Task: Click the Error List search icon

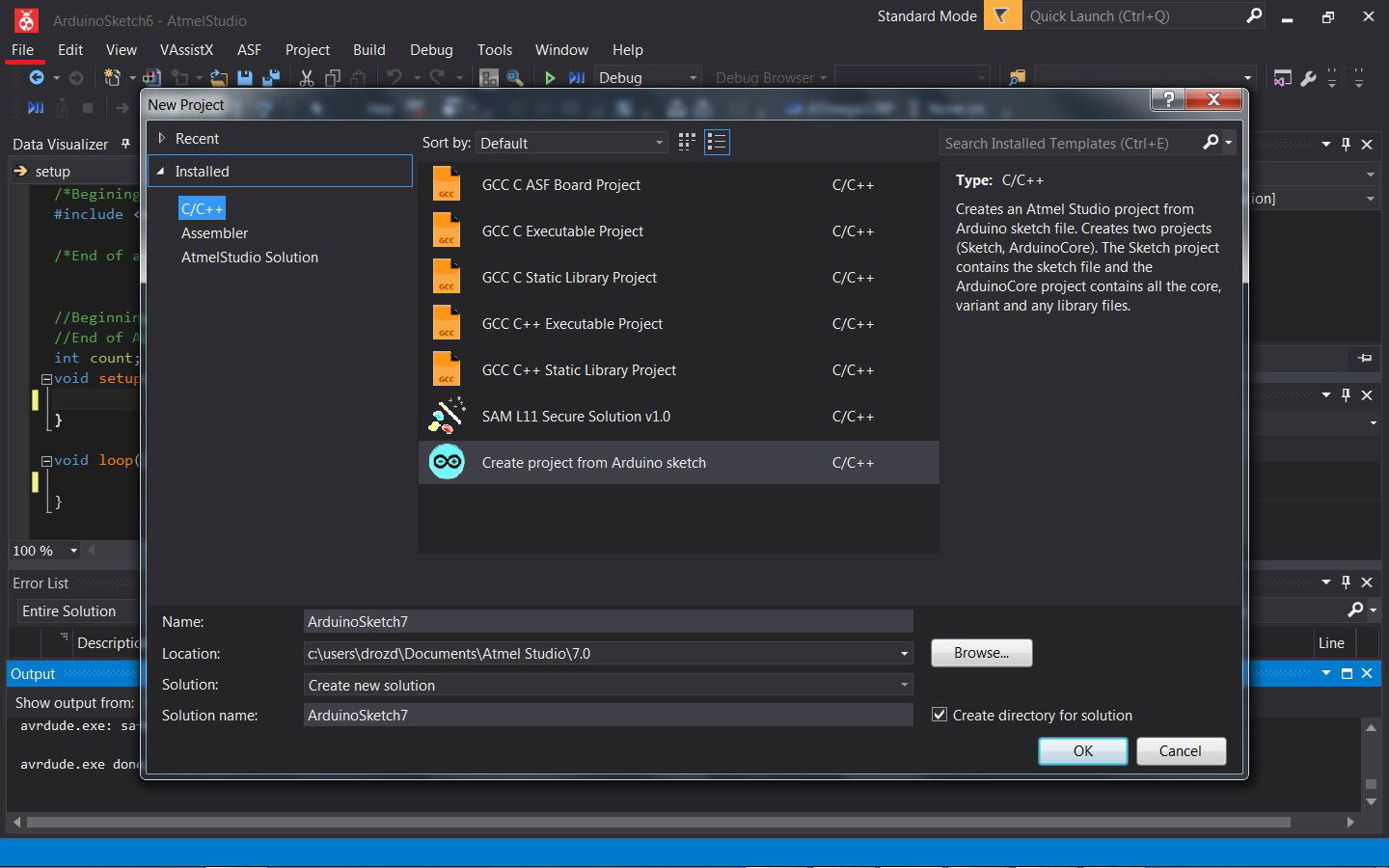Action: (x=1355, y=610)
